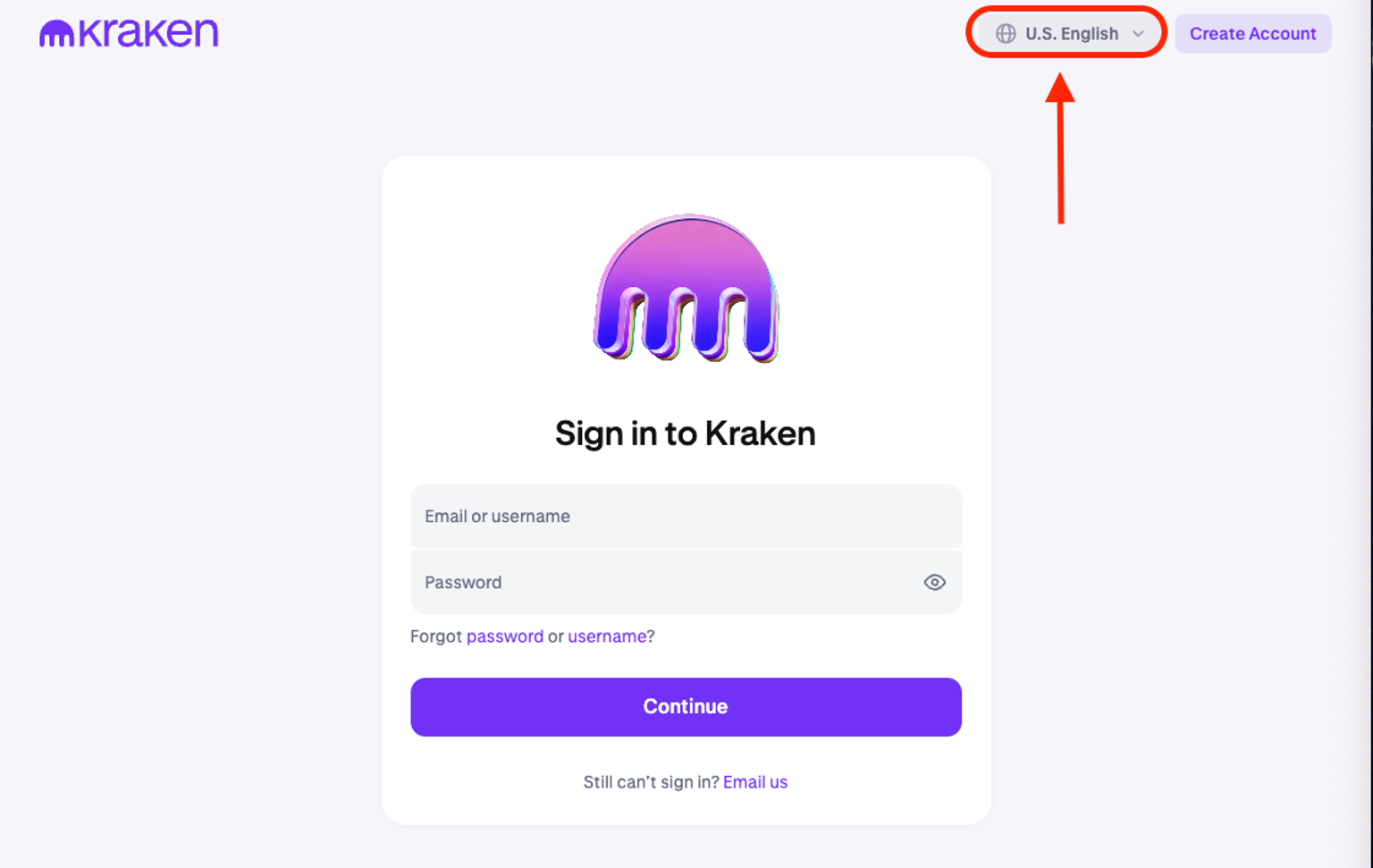Focus the Password input field
This screenshot has height=868, width=1373.
pyautogui.click(x=661, y=582)
